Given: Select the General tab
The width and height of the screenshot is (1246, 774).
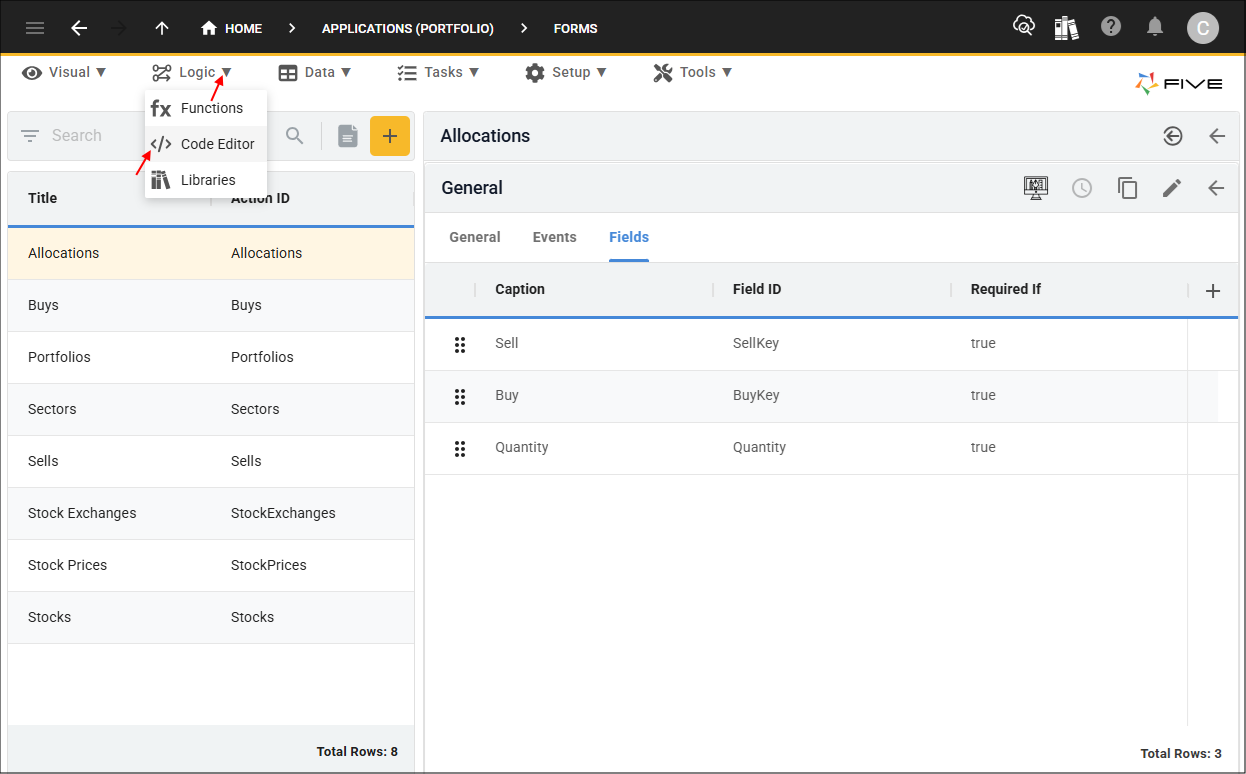Looking at the screenshot, I should [x=474, y=237].
